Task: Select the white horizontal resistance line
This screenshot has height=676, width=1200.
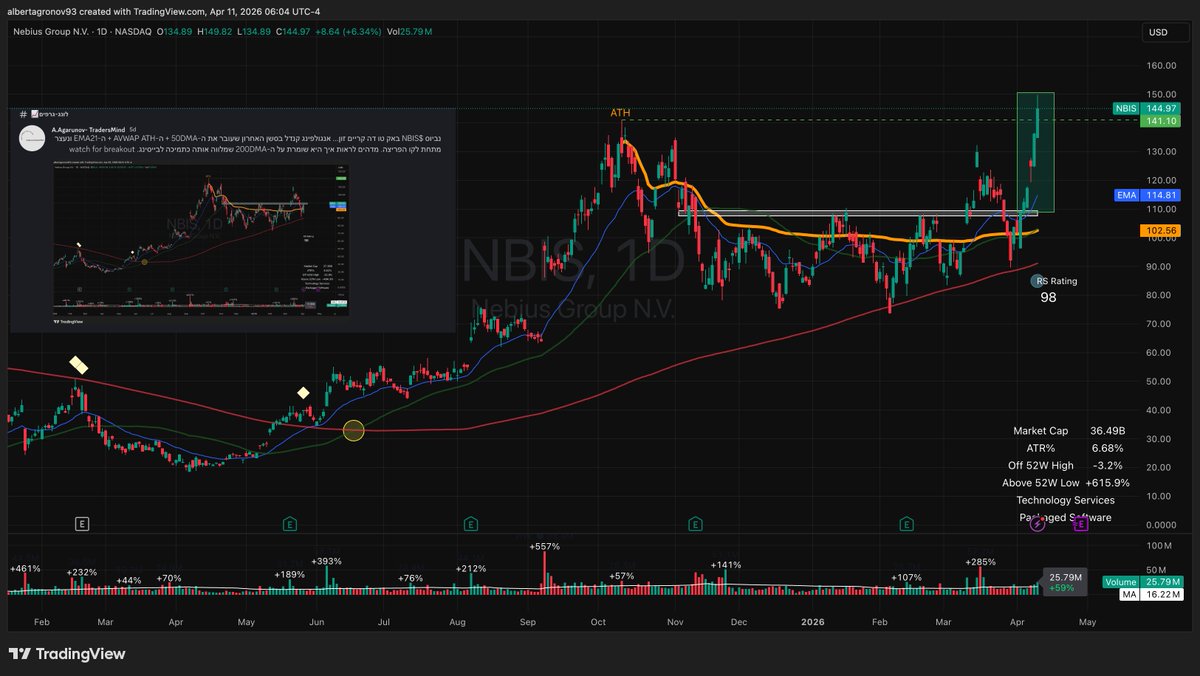Action: point(858,213)
